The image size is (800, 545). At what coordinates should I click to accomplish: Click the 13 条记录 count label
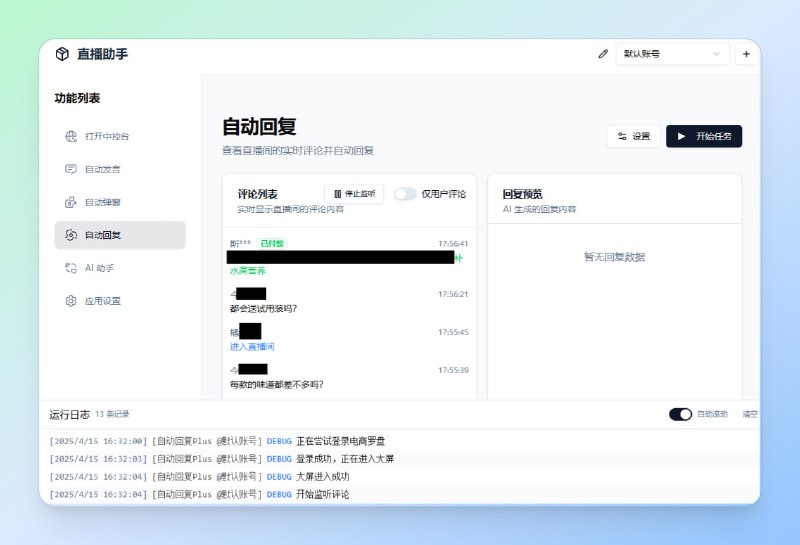(112, 414)
